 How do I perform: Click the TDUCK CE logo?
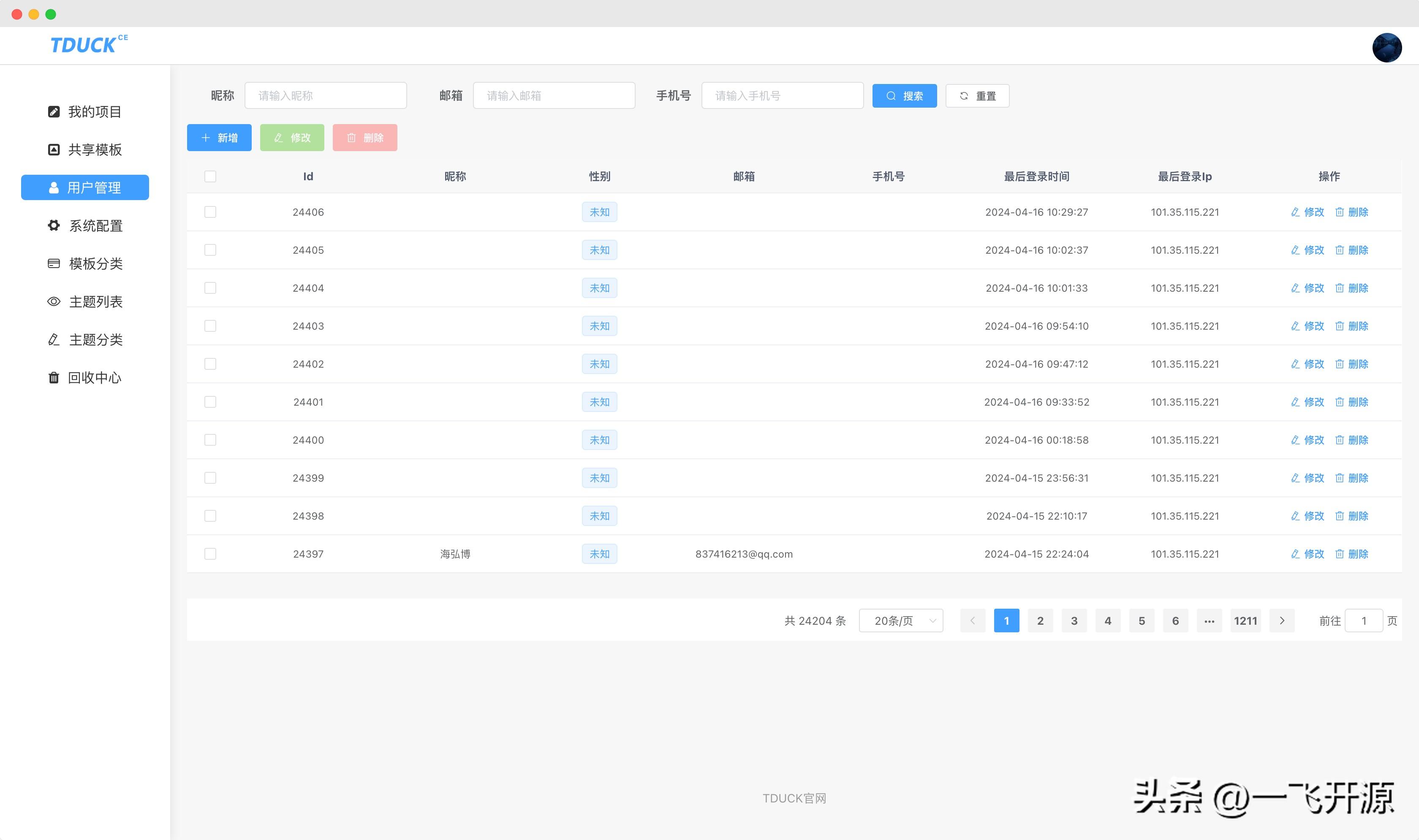point(89,44)
